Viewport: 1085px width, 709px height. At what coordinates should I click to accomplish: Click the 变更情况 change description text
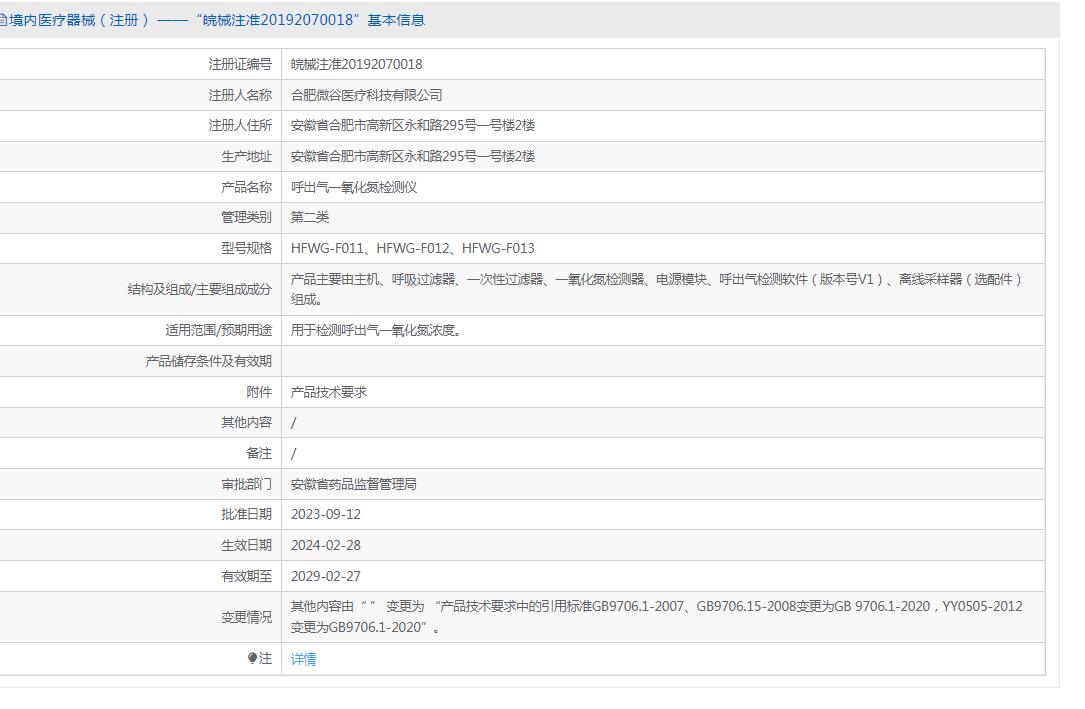click(x=656, y=617)
